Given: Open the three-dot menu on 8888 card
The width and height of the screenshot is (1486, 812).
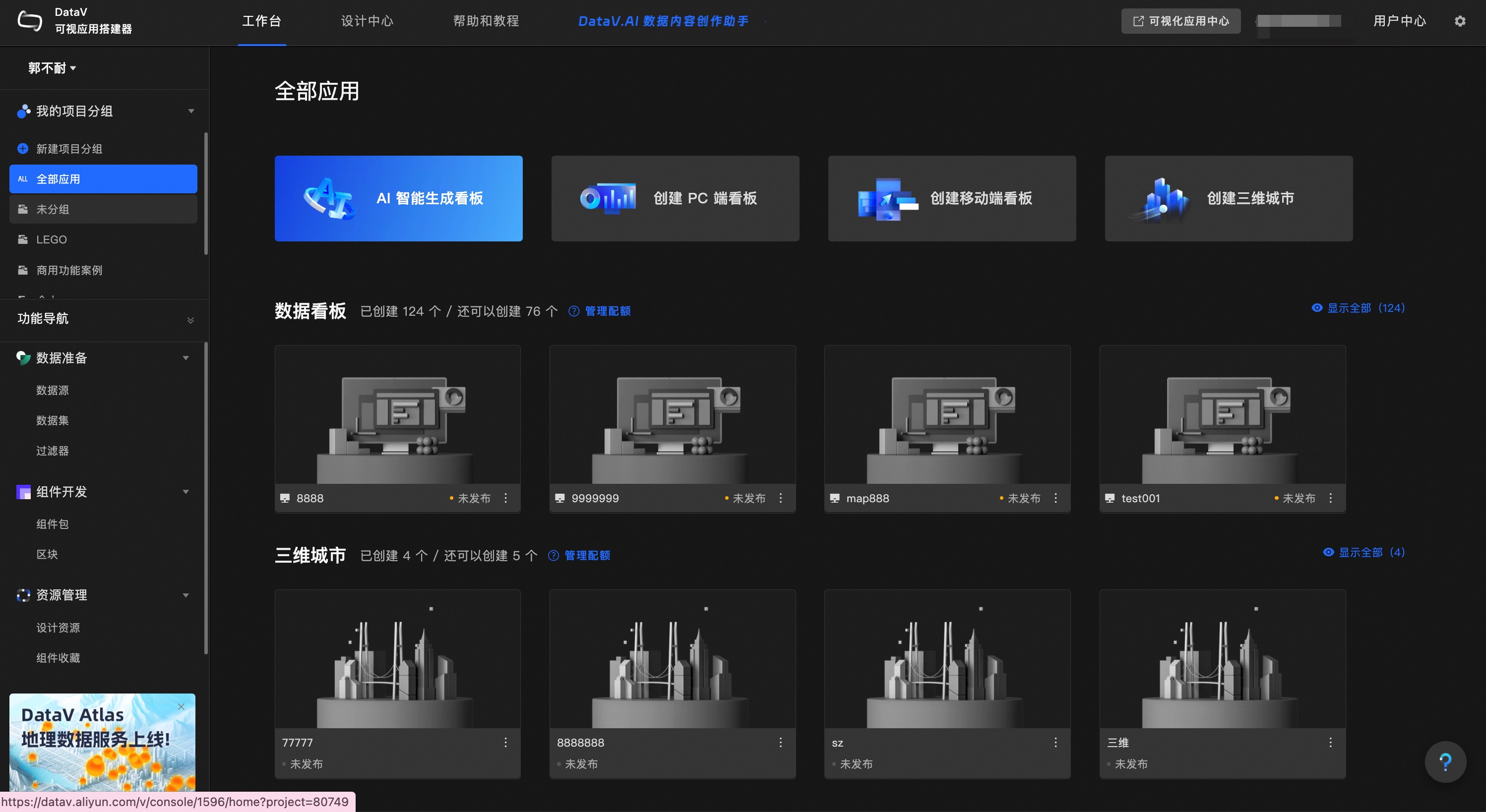Looking at the screenshot, I should [x=505, y=498].
